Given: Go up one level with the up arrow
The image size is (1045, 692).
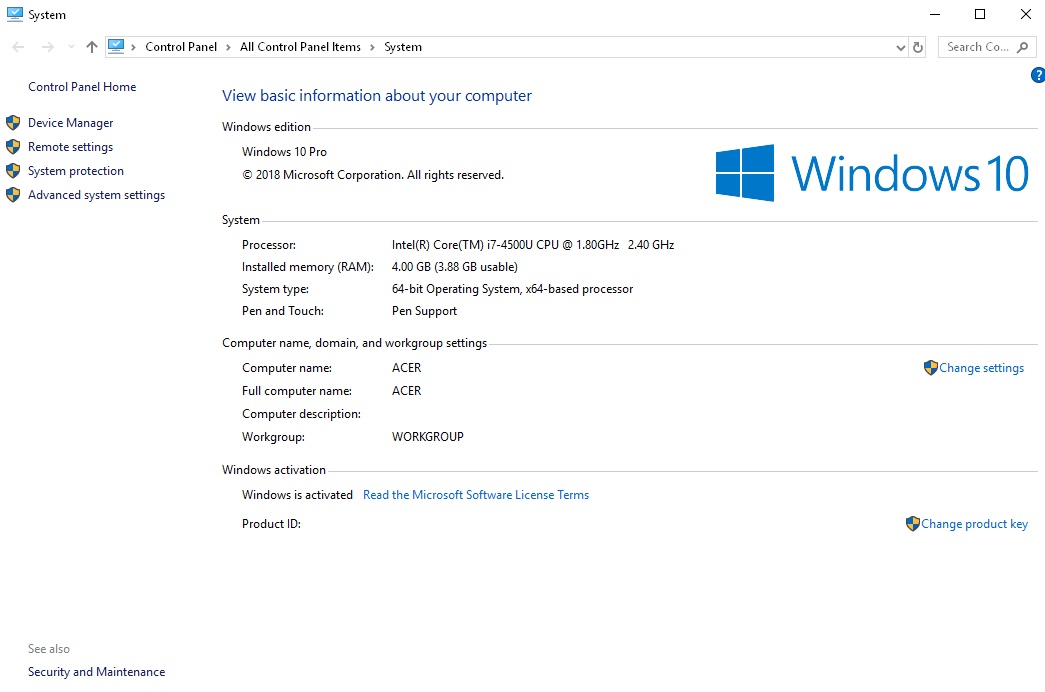Looking at the screenshot, I should click(x=92, y=47).
